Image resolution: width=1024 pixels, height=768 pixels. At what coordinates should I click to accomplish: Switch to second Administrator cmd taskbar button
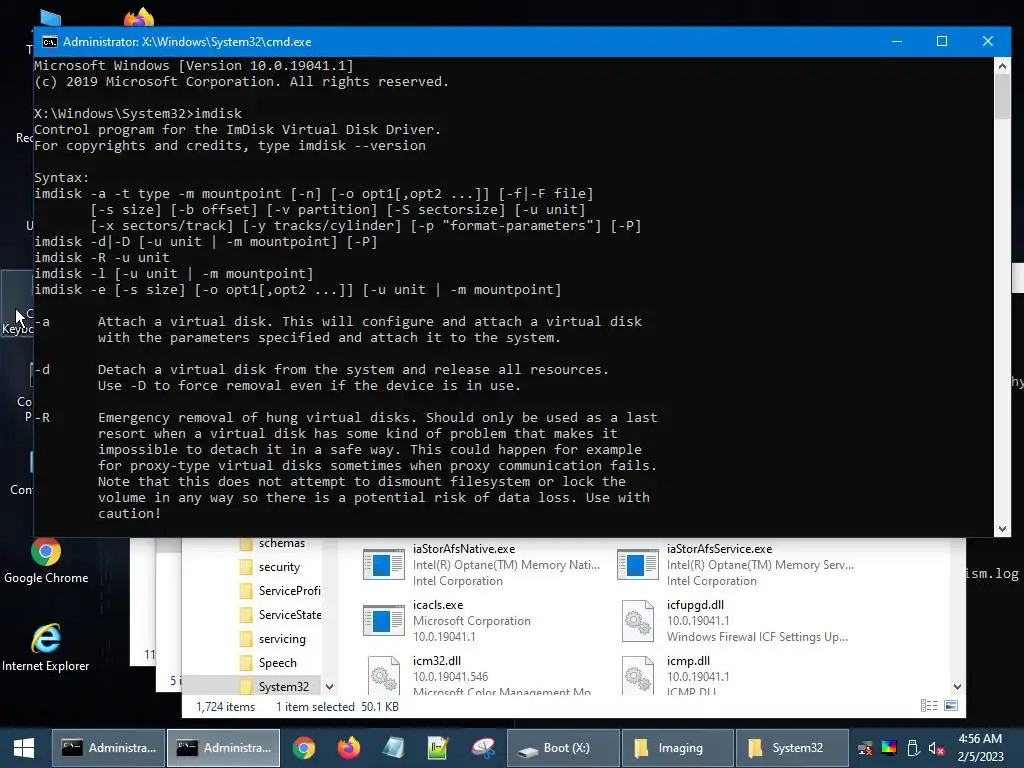pos(223,748)
